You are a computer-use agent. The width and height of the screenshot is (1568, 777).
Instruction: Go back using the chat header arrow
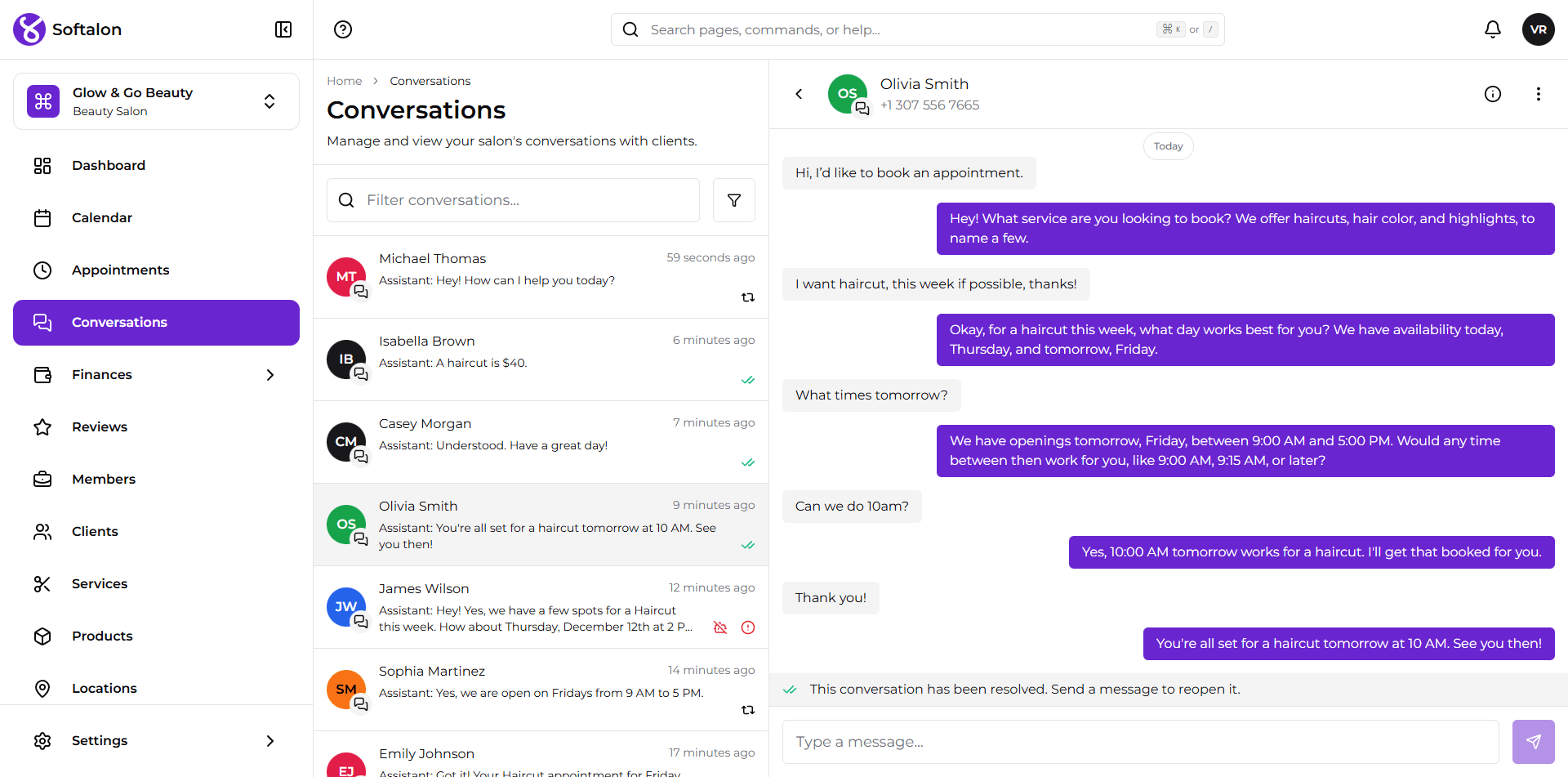799,94
